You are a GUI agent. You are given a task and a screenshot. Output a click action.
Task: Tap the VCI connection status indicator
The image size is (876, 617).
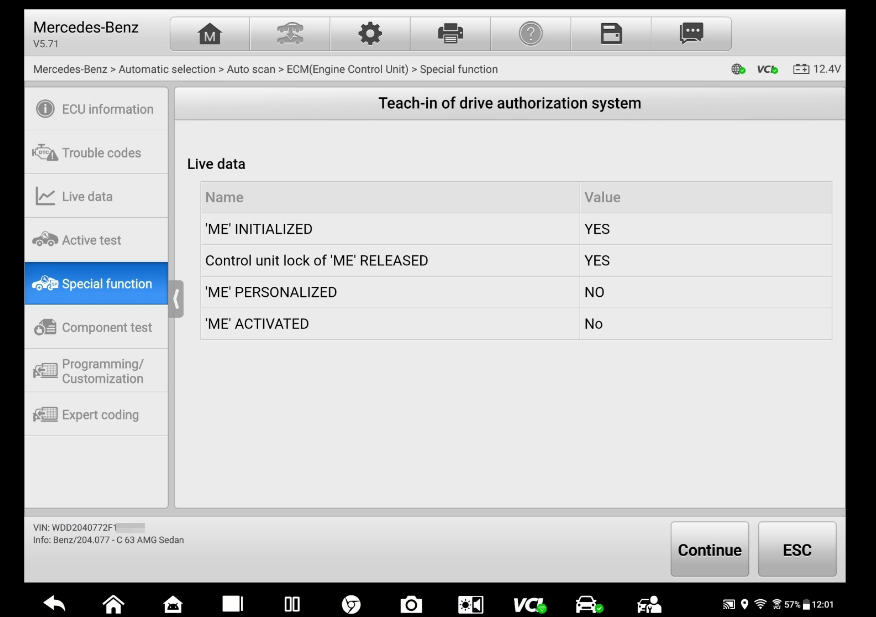[x=767, y=69]
